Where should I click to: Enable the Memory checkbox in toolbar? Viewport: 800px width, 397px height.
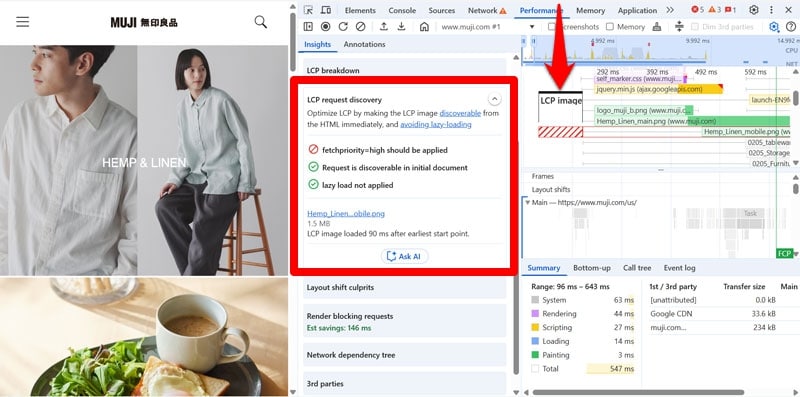(610, 27)
